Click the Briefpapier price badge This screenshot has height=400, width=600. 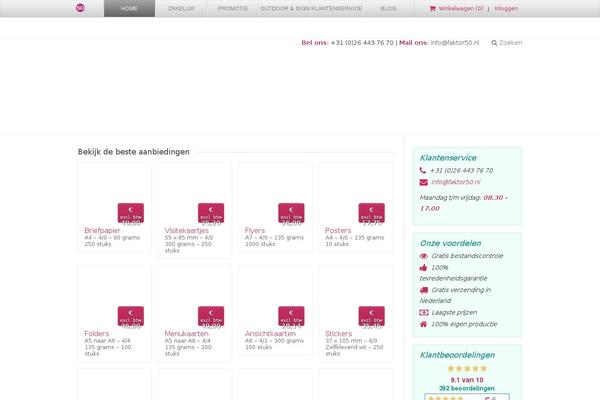[131, 214]
